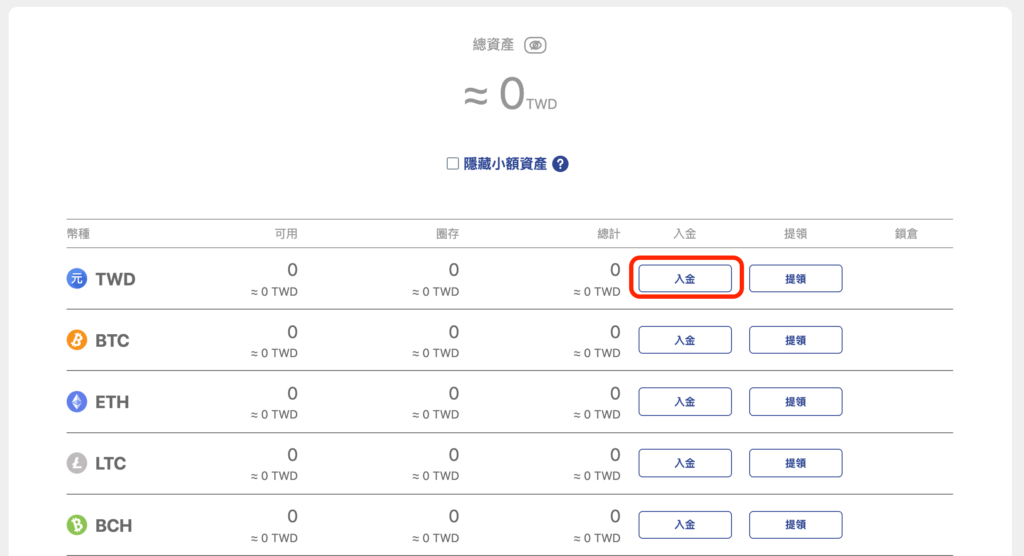Withdraw BCH using 提領 button
The image size is (1024, 556).
click(795, 525)
